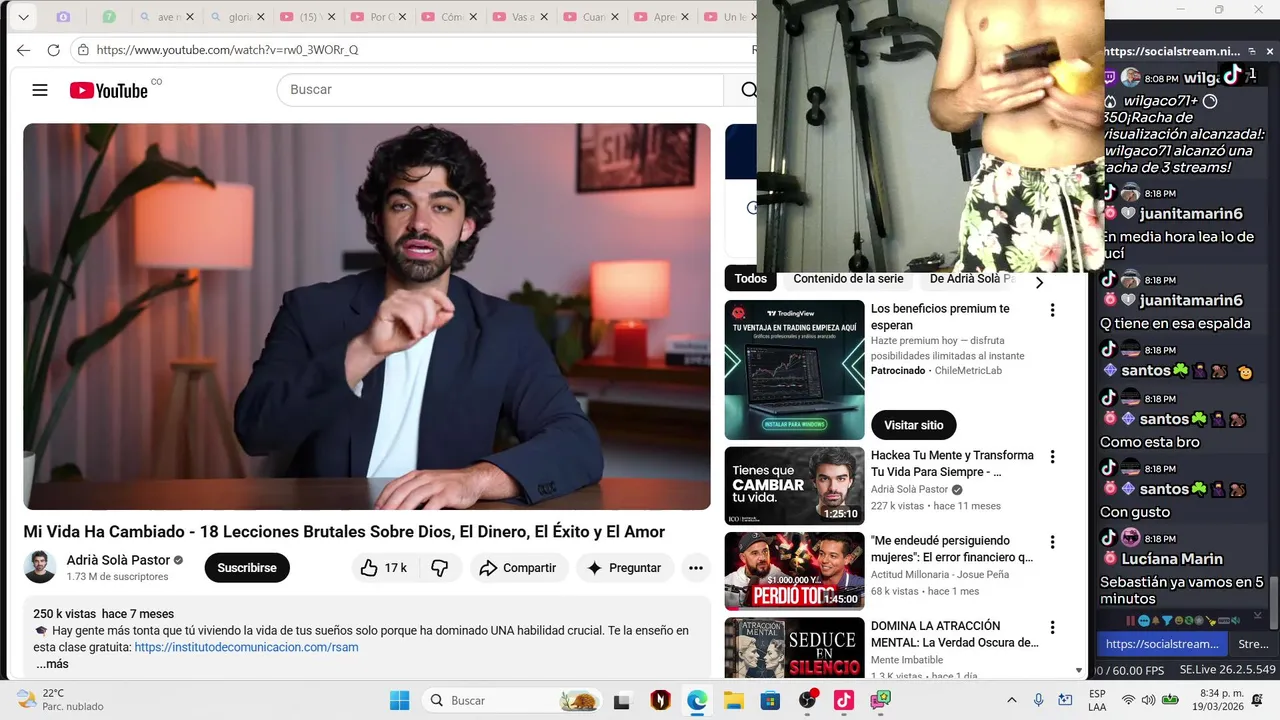The height and width of the screenshot is (720, 1280).
Task: Go back with the browser back arrow
Action: tap(24, 50)
